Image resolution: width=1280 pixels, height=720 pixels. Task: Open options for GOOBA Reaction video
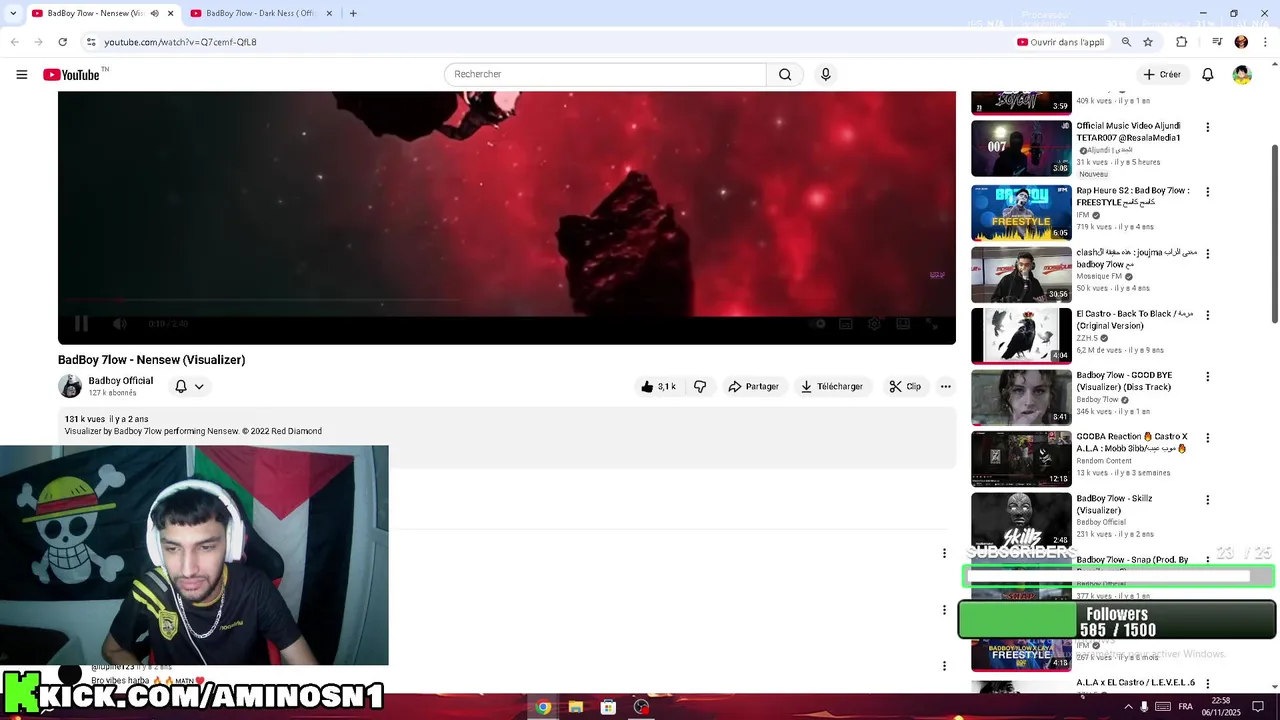click(1207, 438)
